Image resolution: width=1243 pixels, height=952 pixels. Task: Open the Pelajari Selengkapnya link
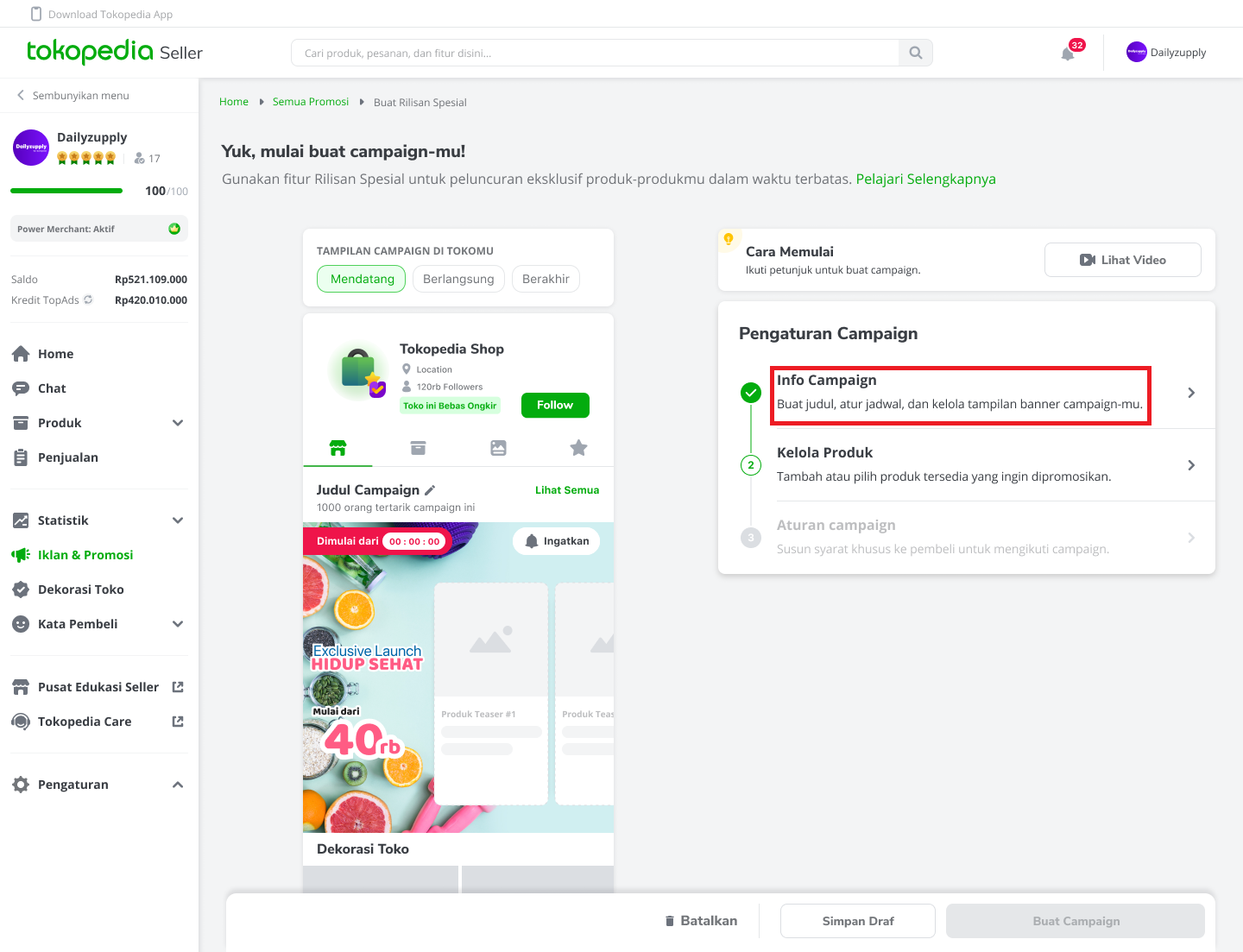click(x=925, y=179)
